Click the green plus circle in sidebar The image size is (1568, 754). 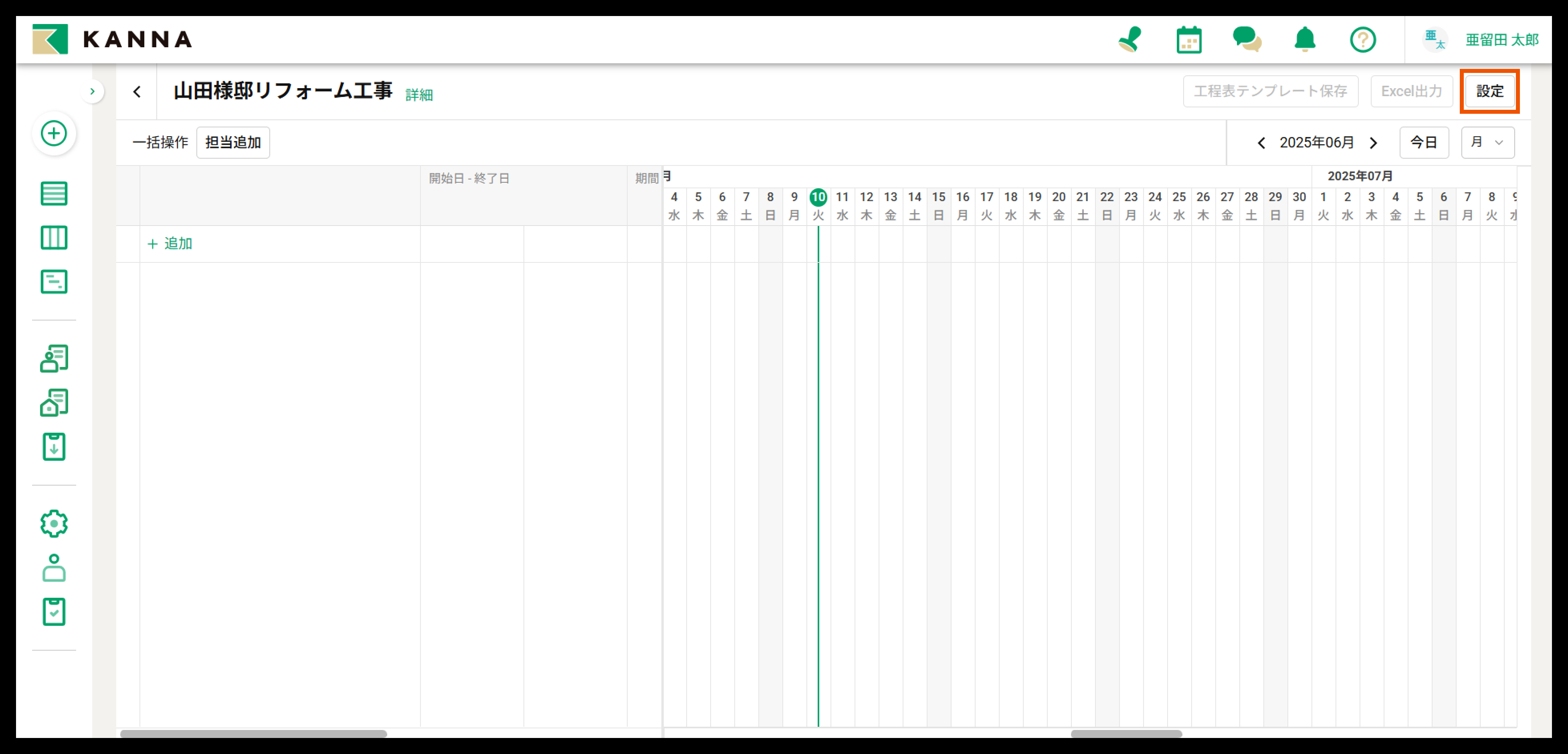tap(54, 133)
